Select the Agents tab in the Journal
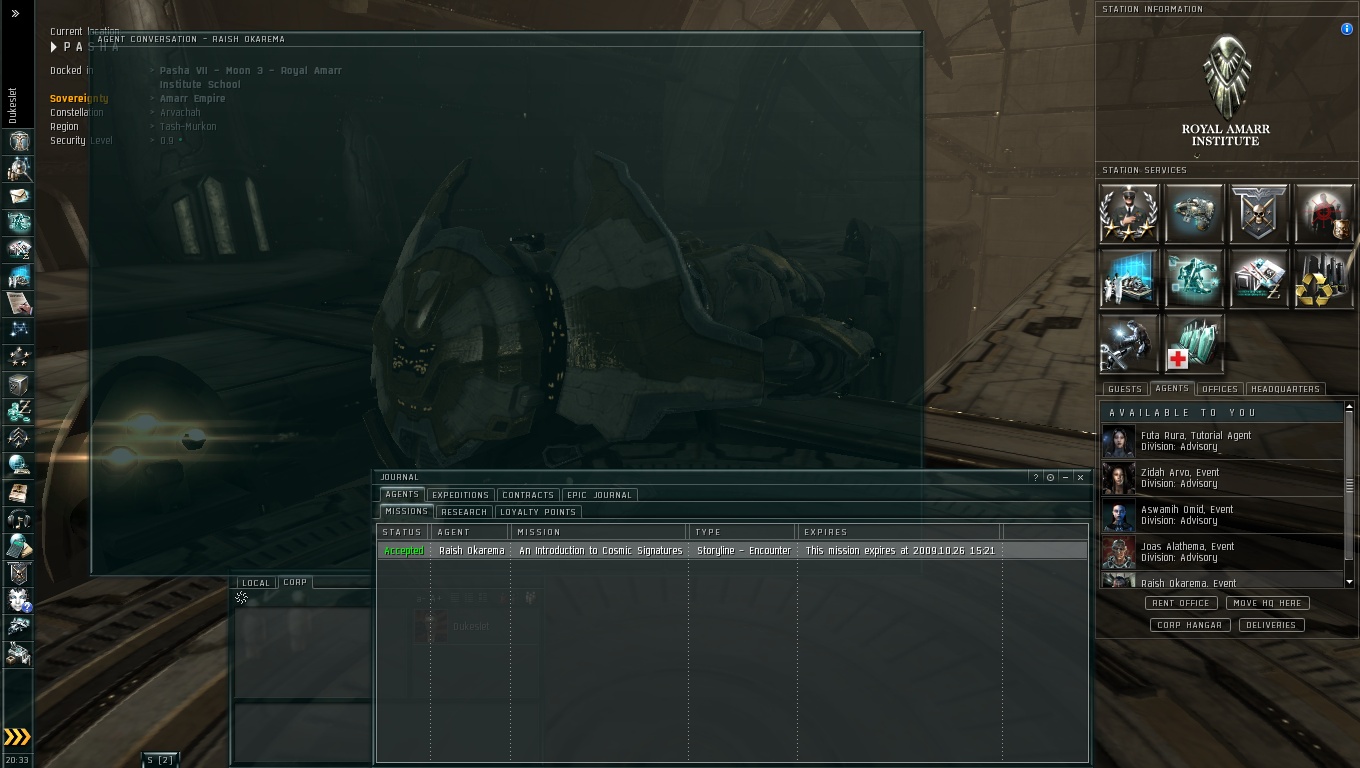The height and width of the screenshot is (768, 1360). (x=402, y=494)
